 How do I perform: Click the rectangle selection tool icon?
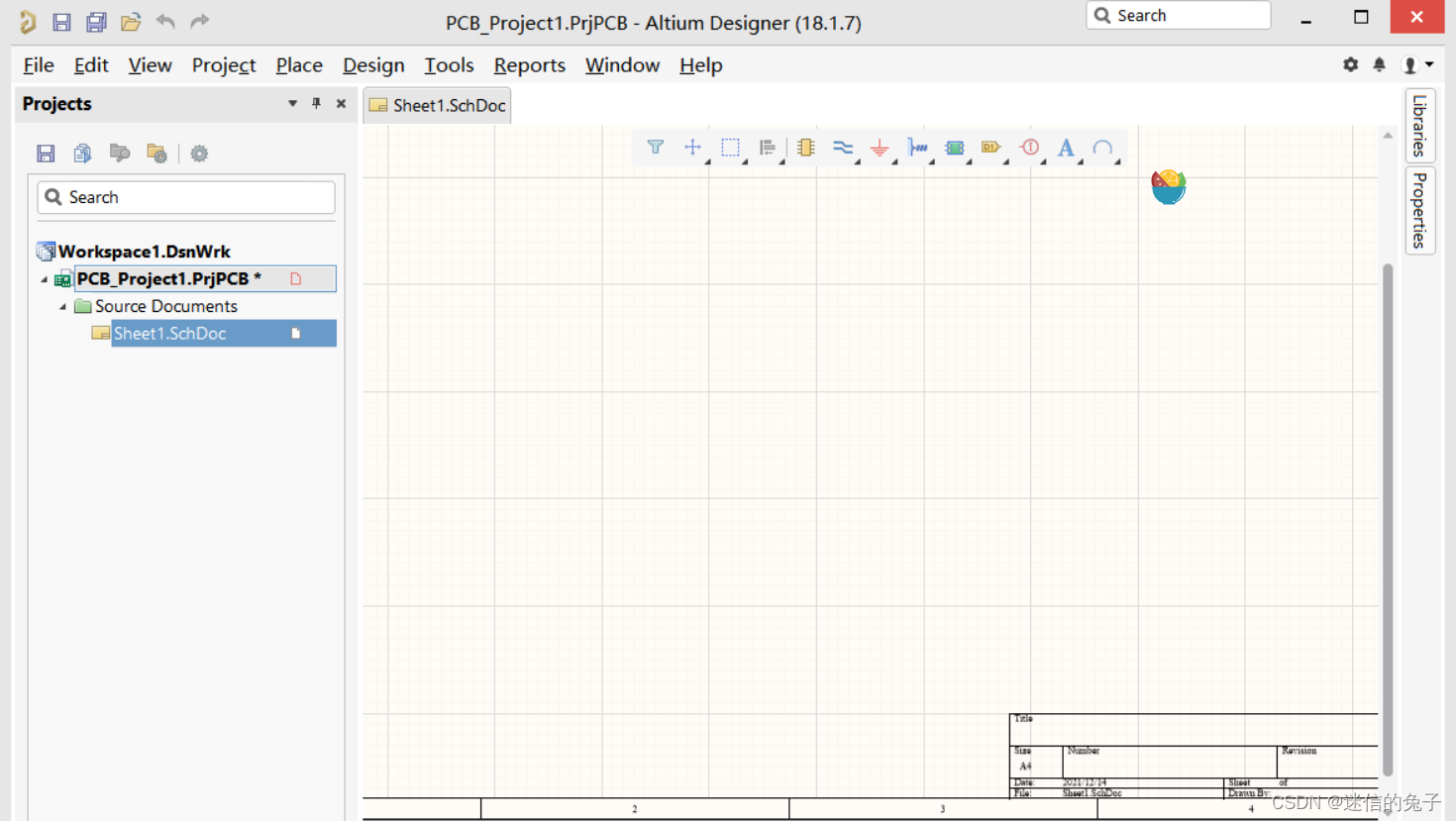[730, 148]
